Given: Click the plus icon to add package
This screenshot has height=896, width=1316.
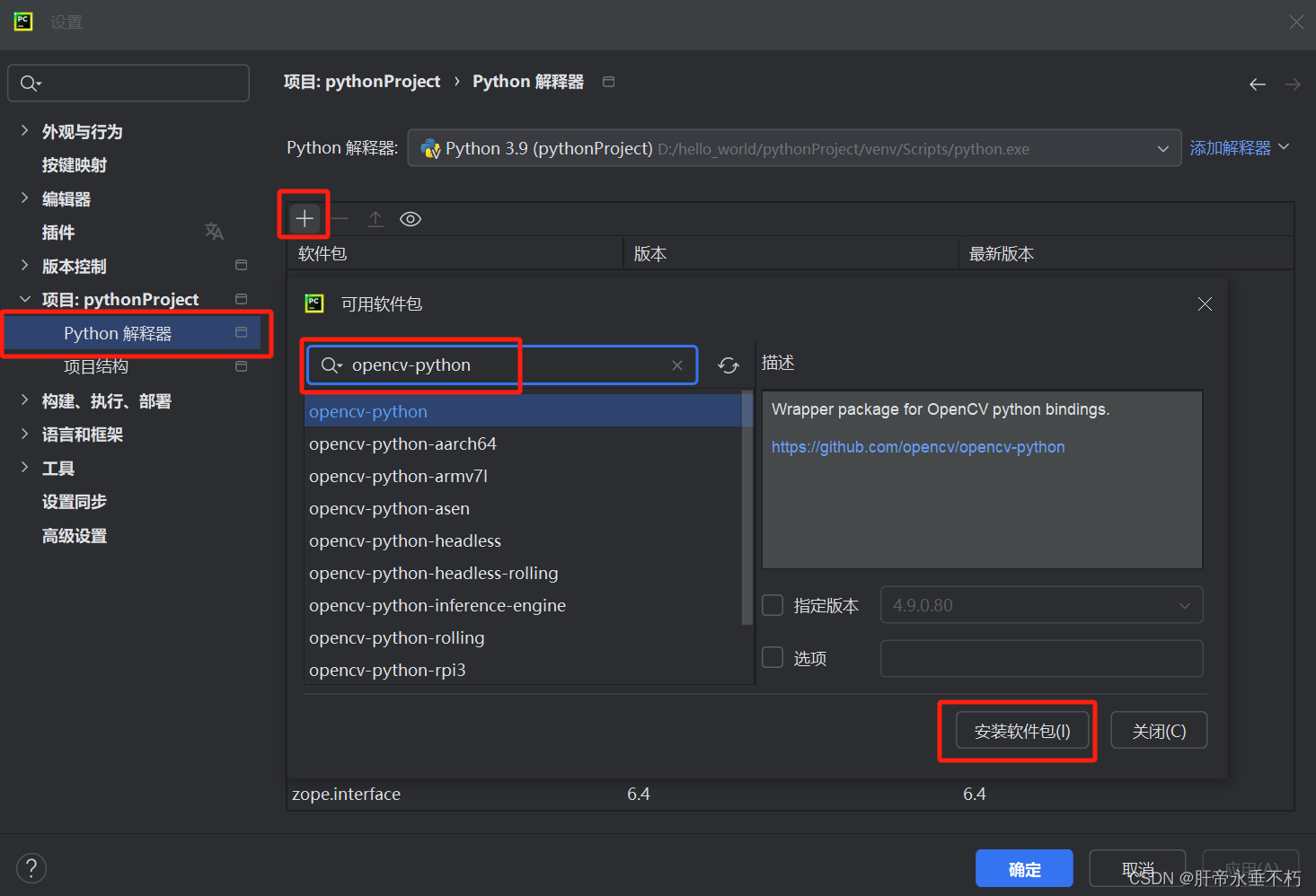Looking at the screenshot, I should pos(305,218).
